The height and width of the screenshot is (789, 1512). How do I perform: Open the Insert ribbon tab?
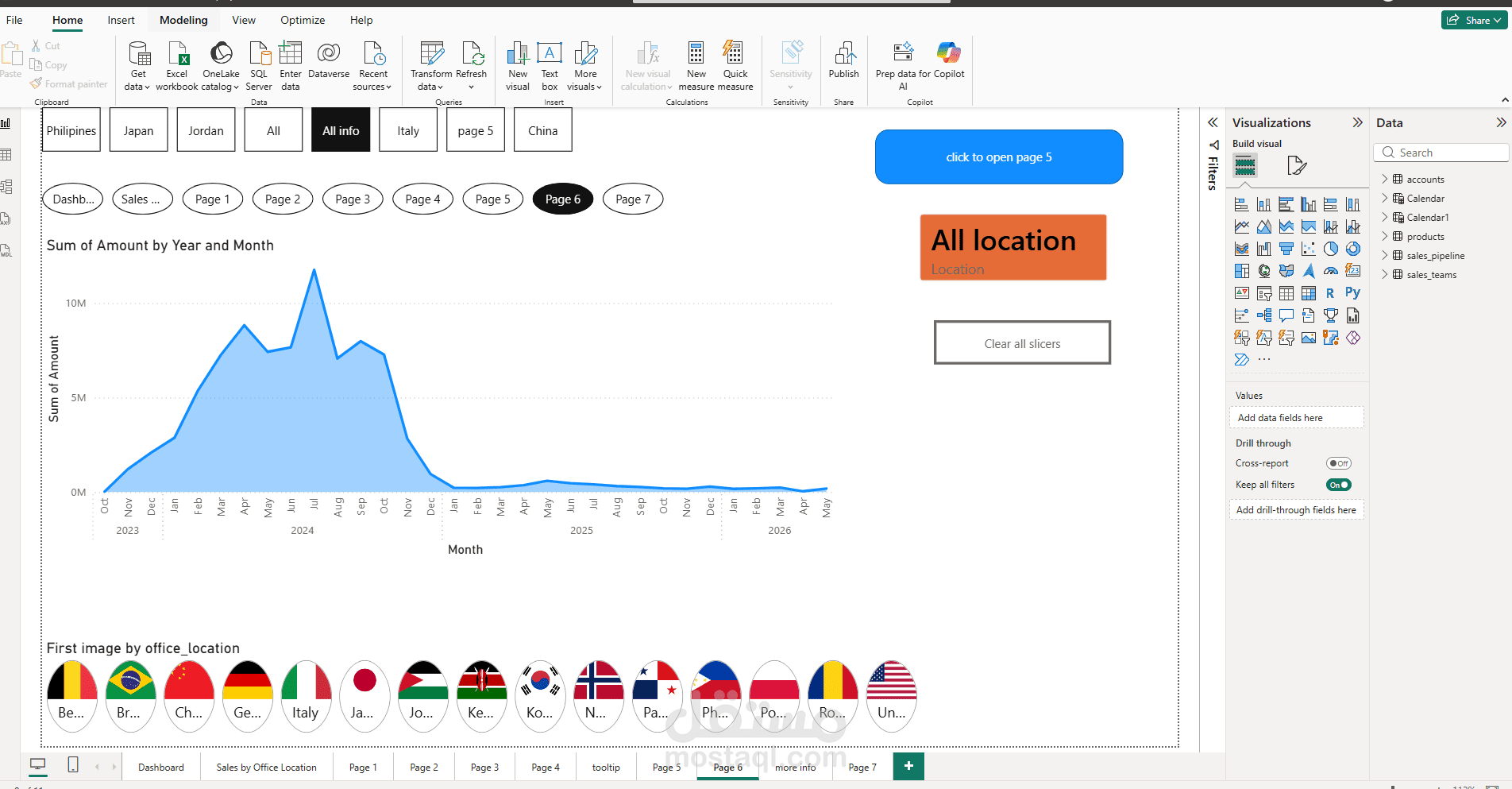point(121,20)
